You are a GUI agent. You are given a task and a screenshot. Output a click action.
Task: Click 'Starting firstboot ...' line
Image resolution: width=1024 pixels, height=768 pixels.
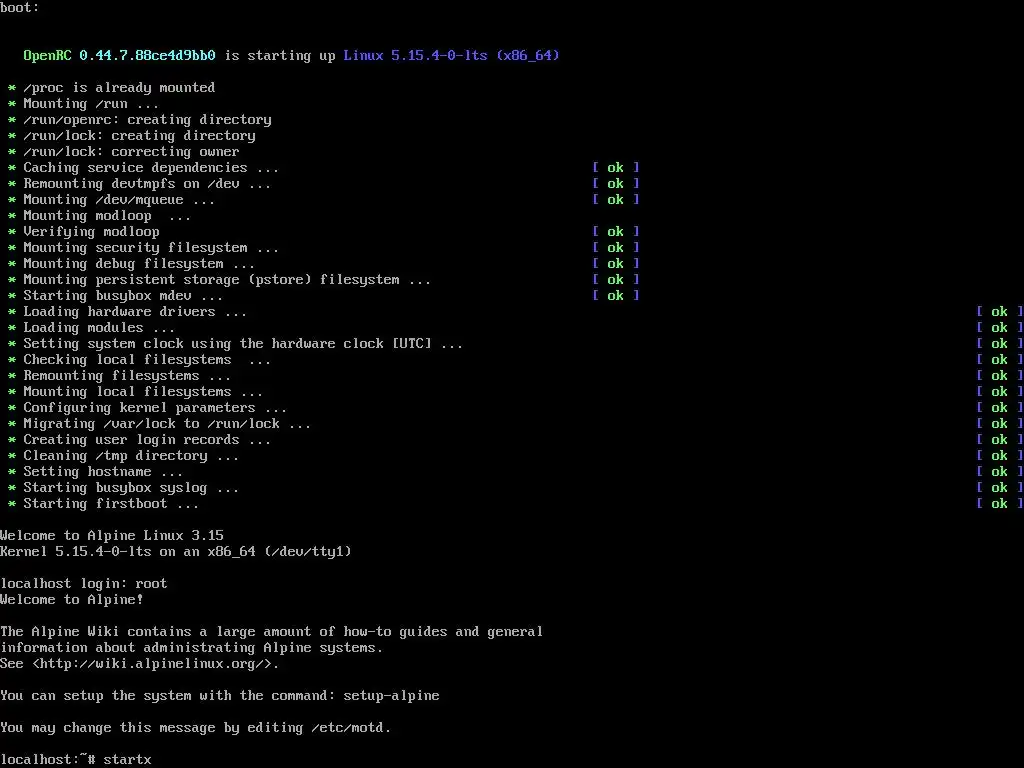pyautogui.click(x=111, y=504)
